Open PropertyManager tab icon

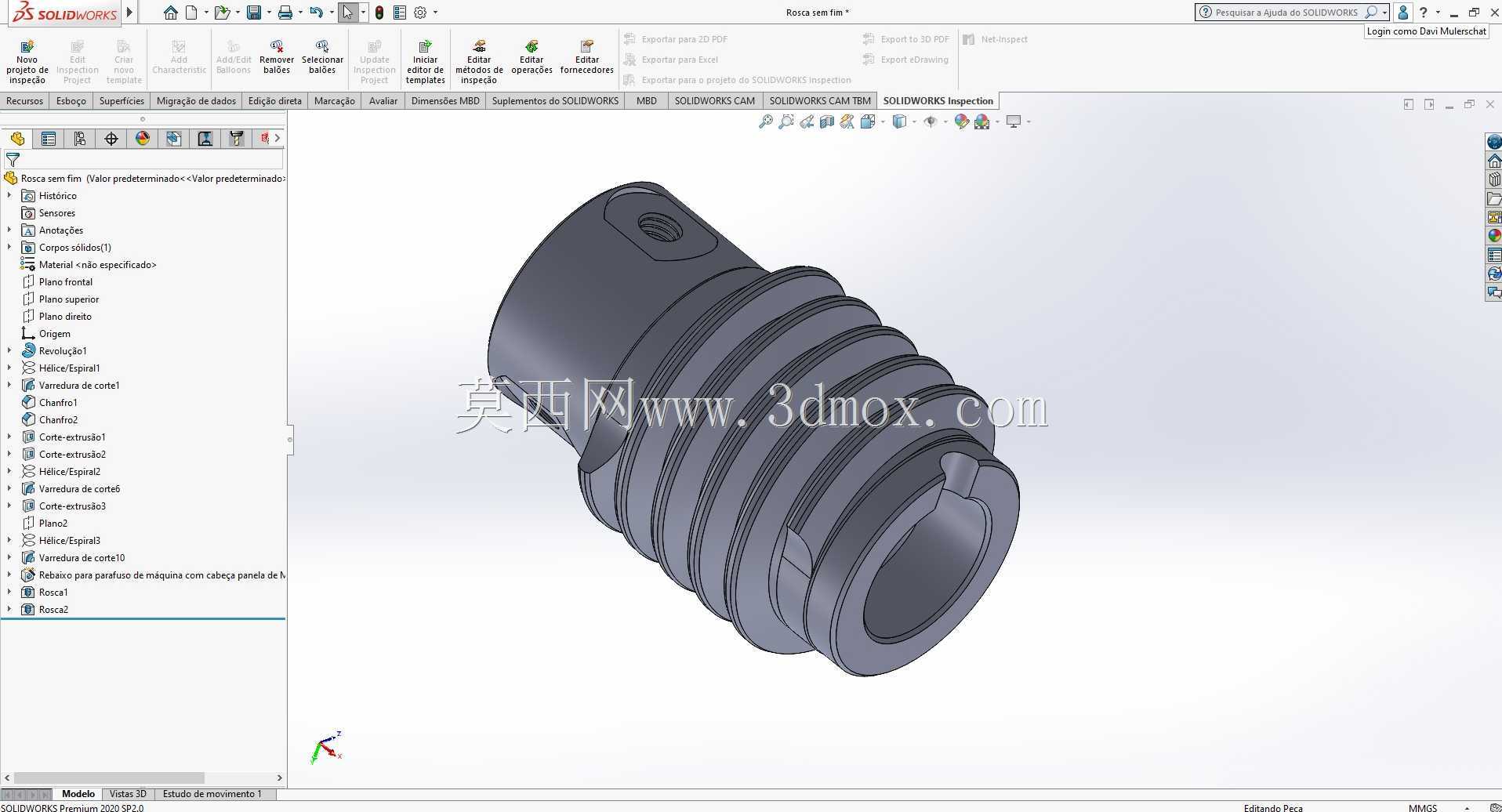click(x=49, y=139)
